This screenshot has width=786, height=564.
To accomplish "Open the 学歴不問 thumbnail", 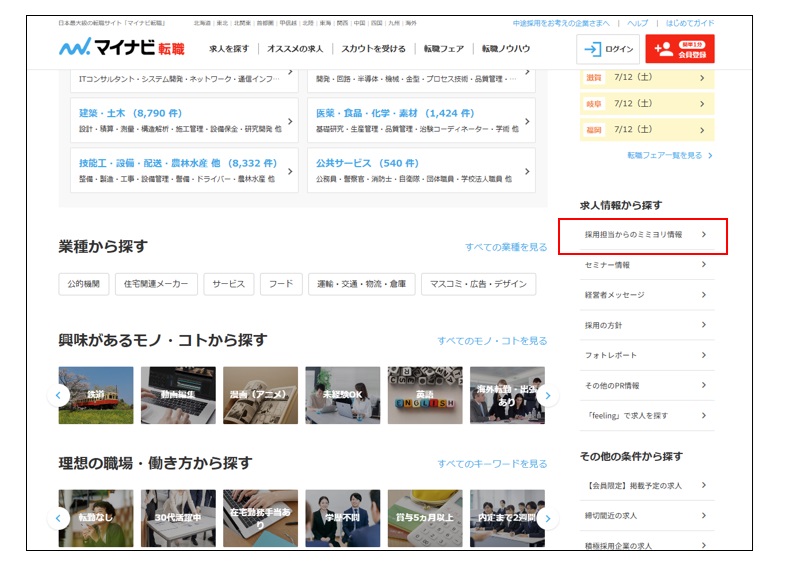I will [342, 518].
